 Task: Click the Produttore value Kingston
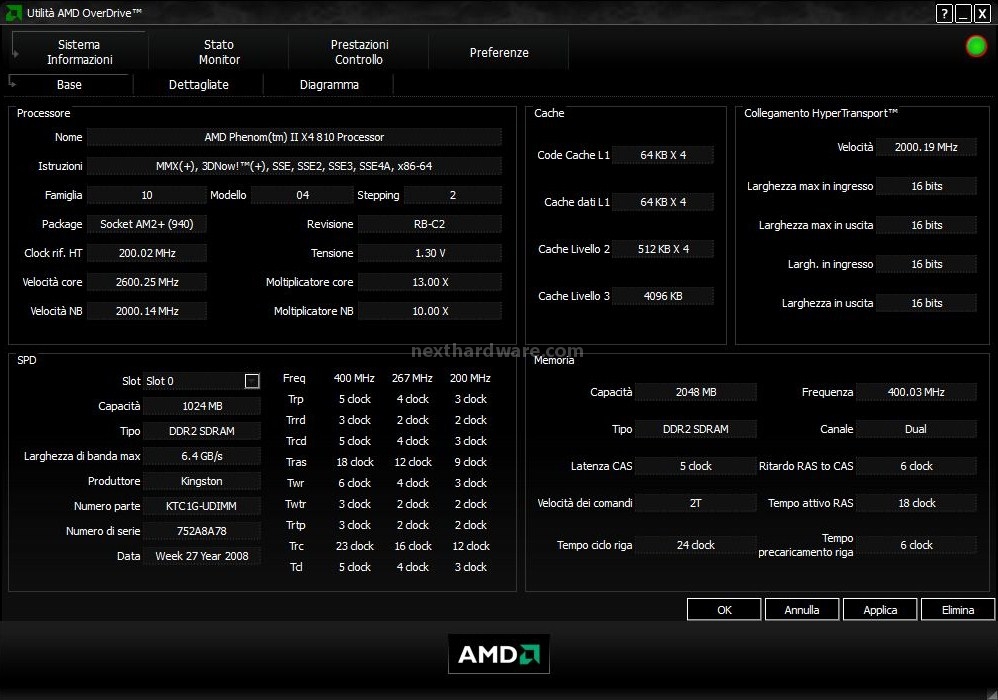pyautogui.click(x=202, y=481)
